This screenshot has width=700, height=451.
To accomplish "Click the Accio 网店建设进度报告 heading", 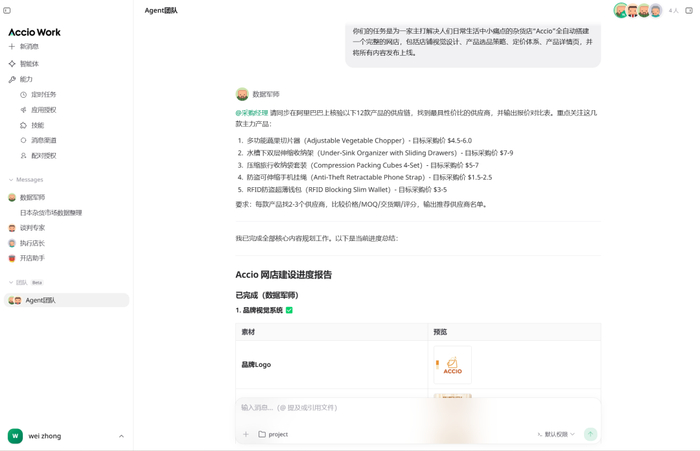I will (x=283, y=275).
